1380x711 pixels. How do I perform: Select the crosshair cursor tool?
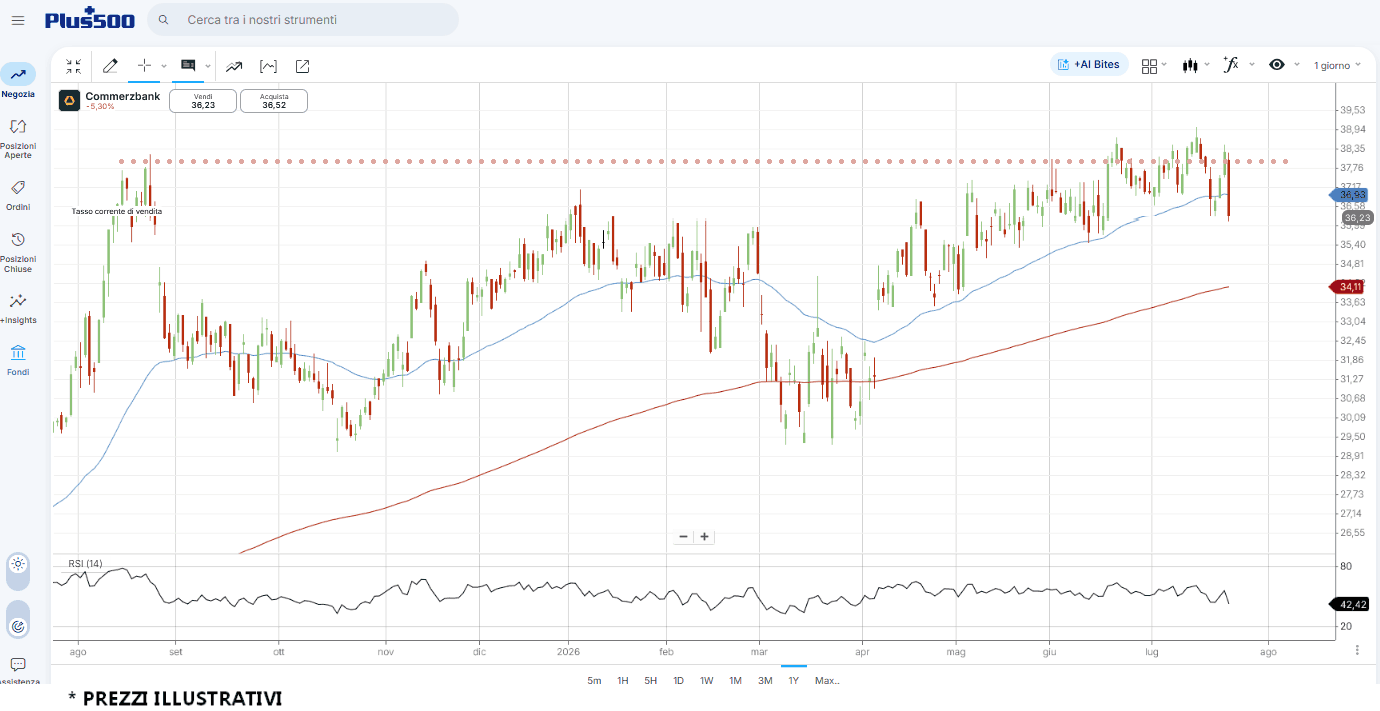144,66
